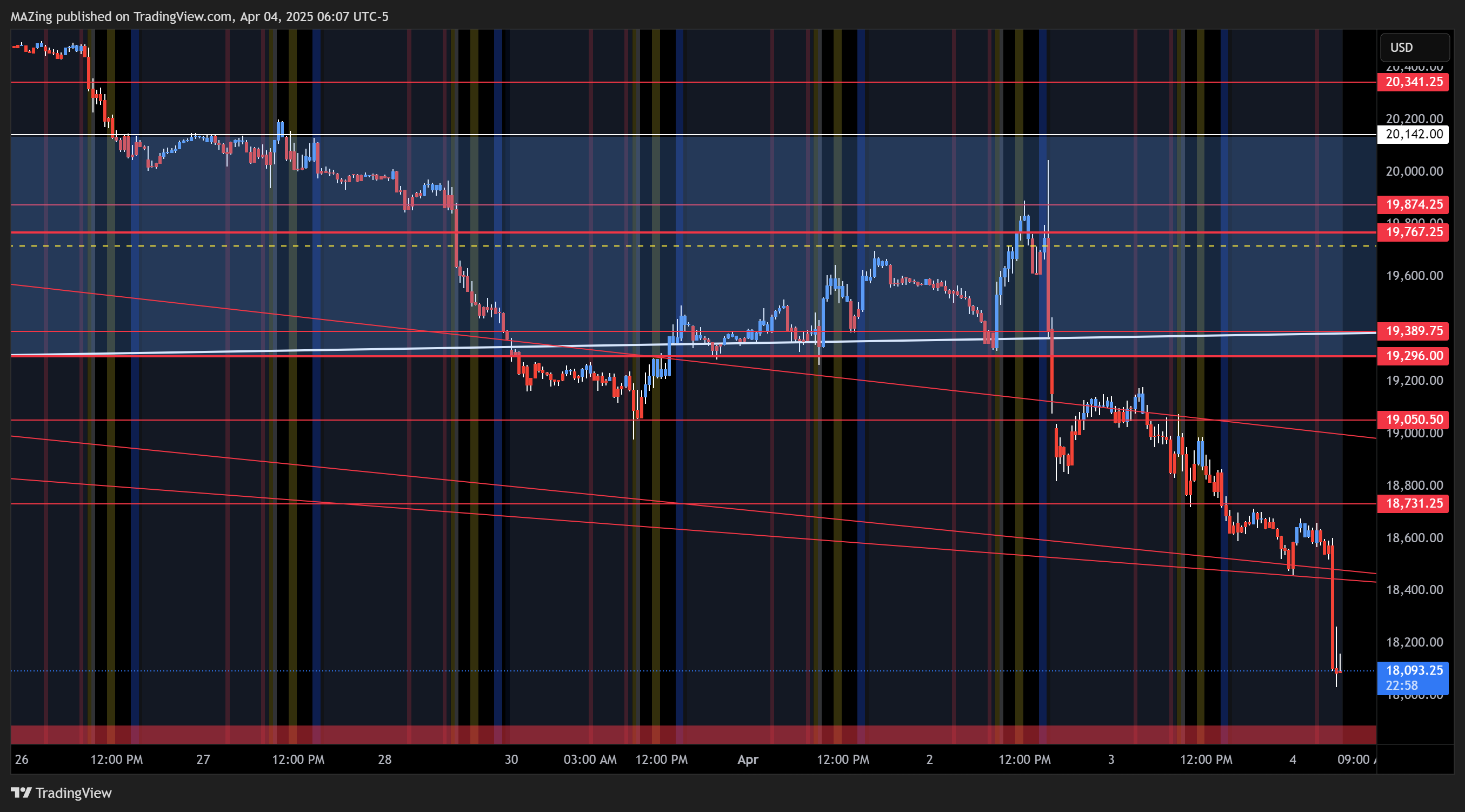This screenshot has height=812, width=1465.
Task: Click the 20,000.00 price axis tick
Action: coord(1414,171)
